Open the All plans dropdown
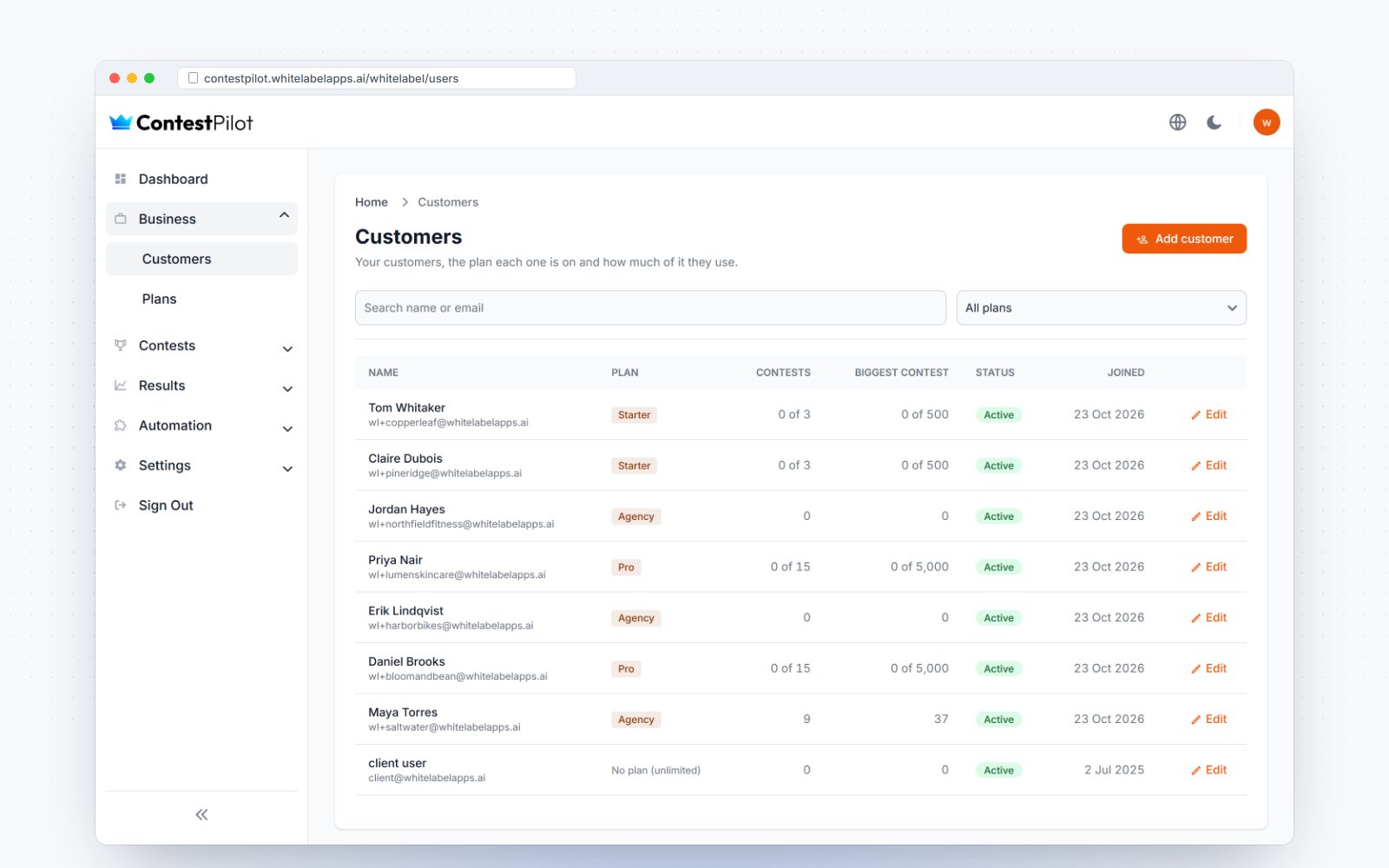 point(1101,308)
